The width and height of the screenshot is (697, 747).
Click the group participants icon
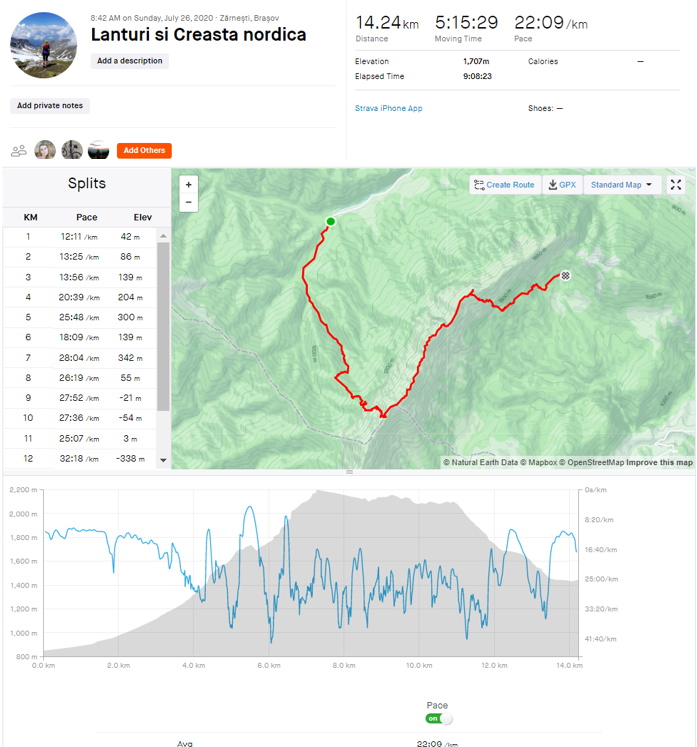tap(19, 151)
